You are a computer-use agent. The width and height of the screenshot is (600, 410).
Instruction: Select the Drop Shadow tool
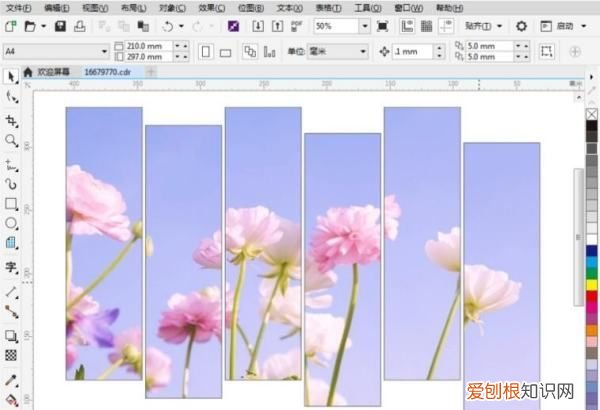[x=11, y=336]
